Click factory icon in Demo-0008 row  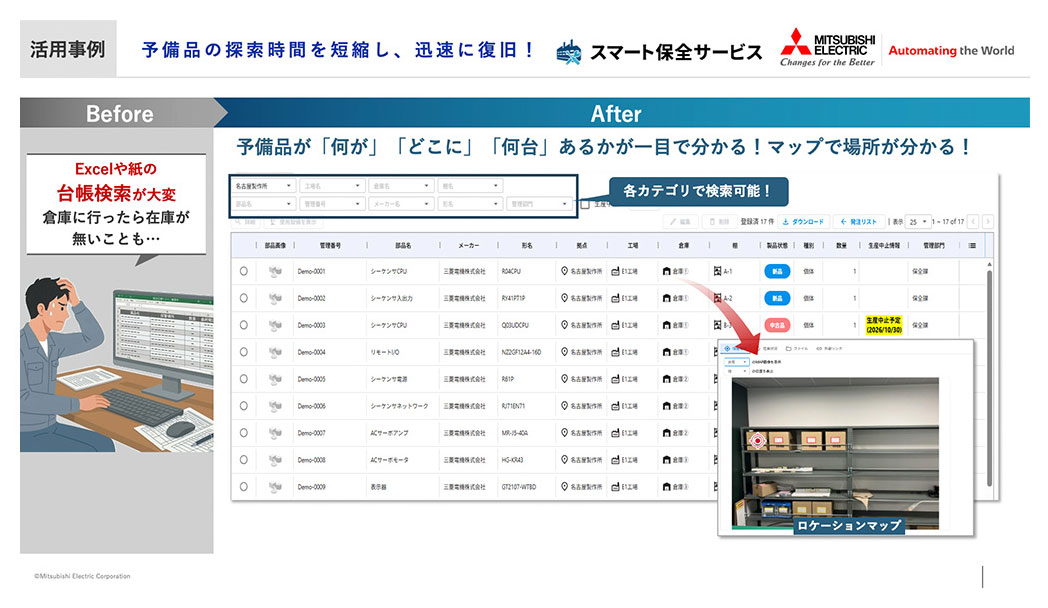[x=616, y=460]
